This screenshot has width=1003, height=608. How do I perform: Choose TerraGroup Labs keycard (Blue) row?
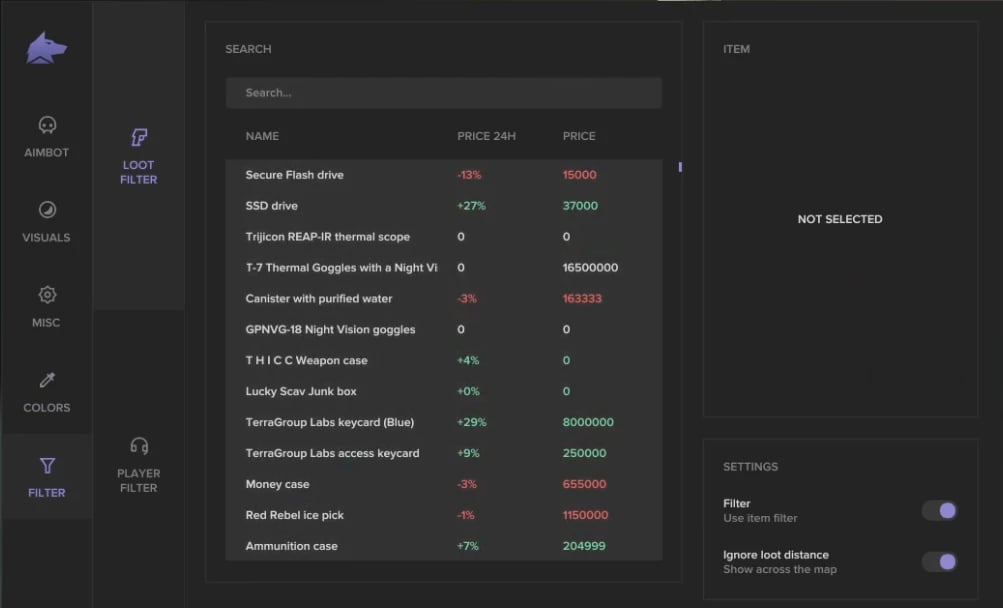click(330, 422)
